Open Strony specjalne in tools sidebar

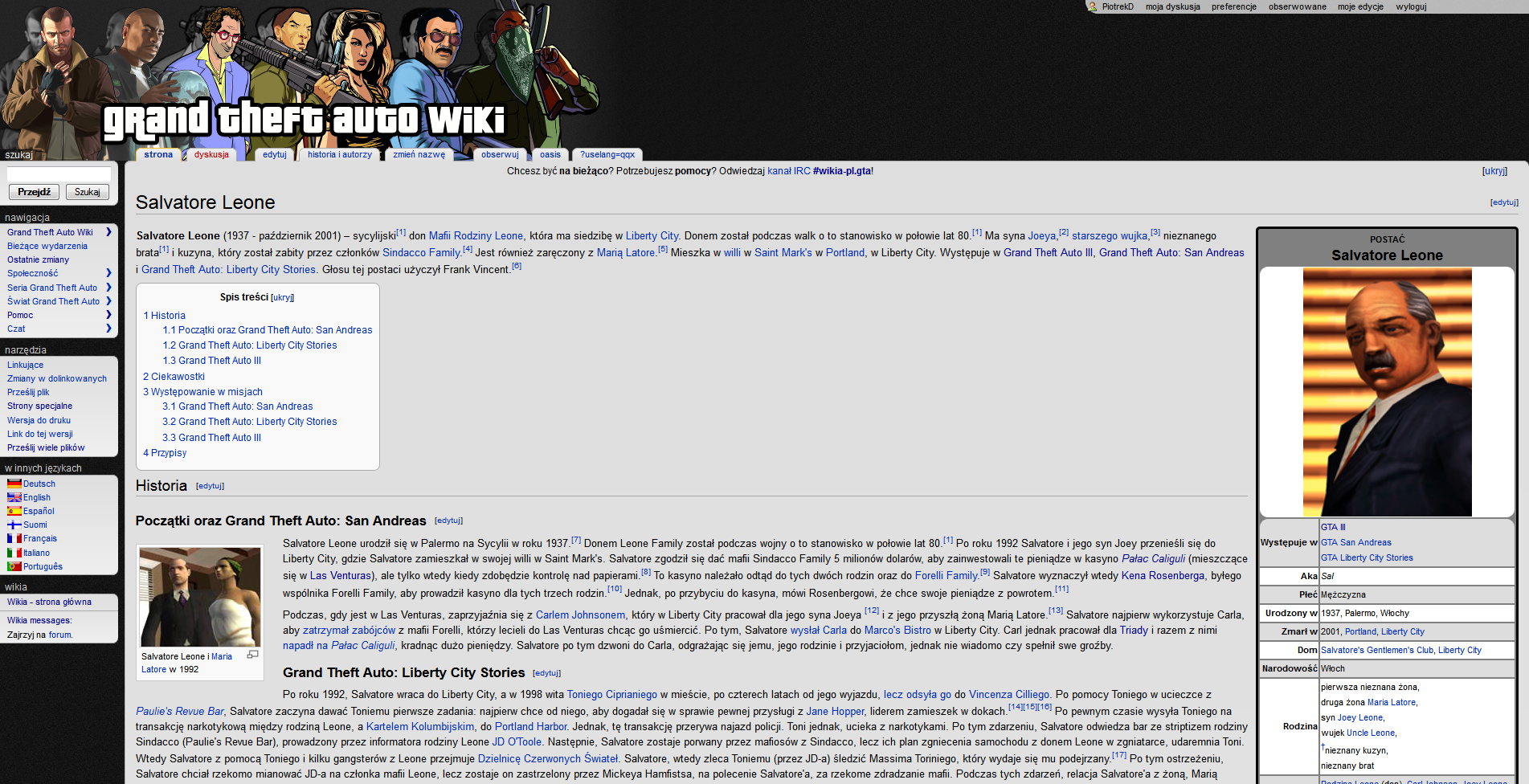tap(39, 406)
